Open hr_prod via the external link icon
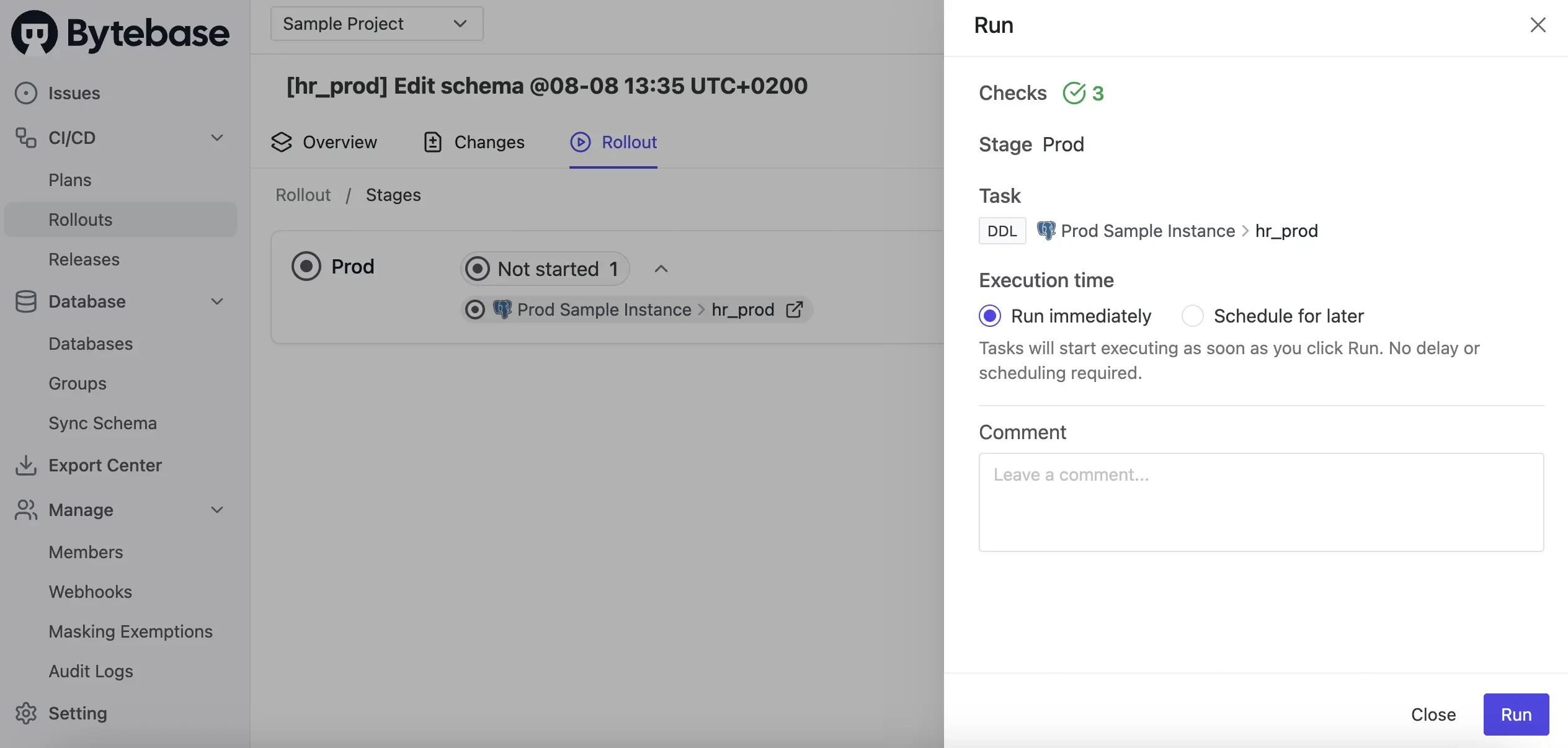The image size is (1568, 748). (795, 309)
